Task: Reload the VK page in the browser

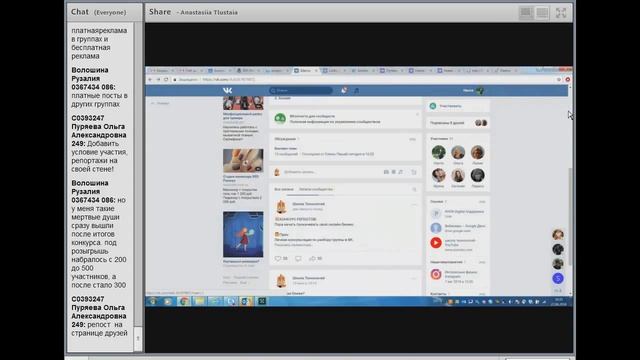Action: (166, 79)
